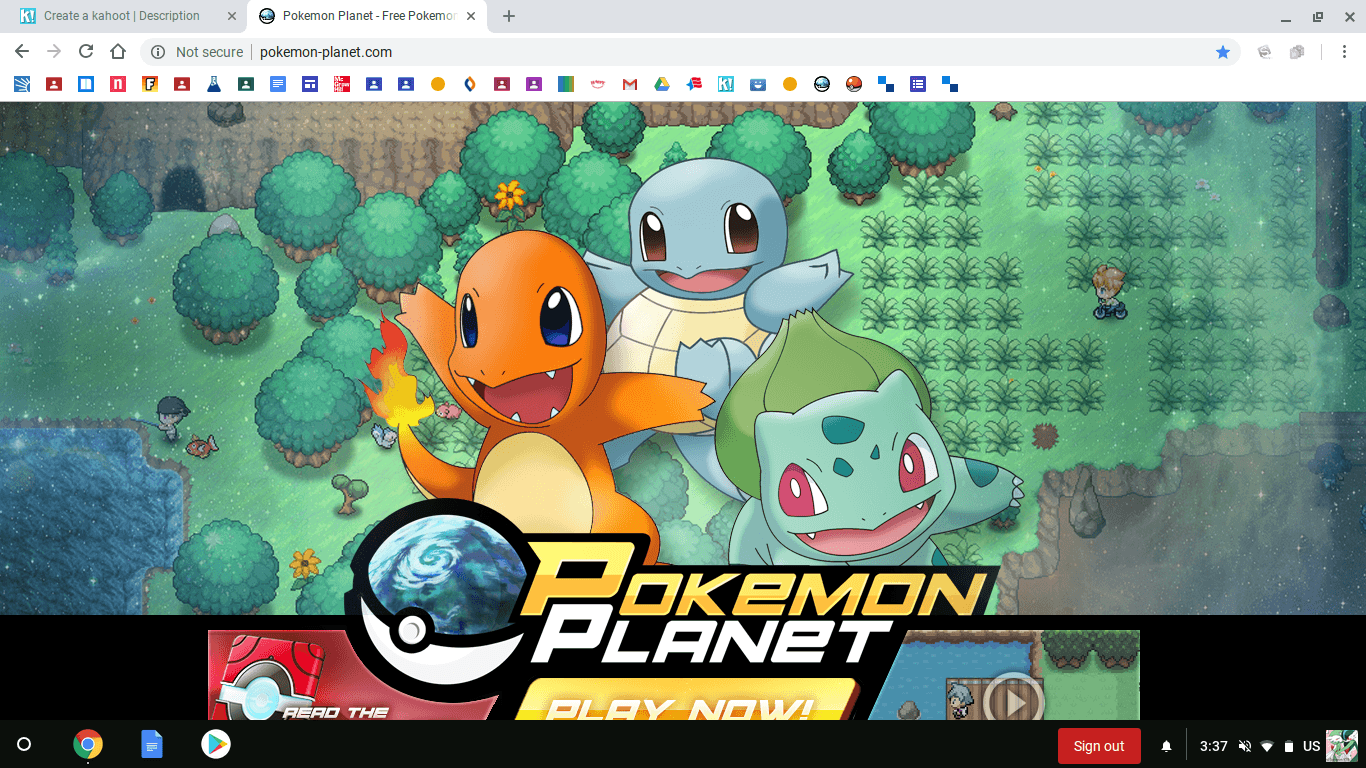Go forward to the next page

(54, 52)
